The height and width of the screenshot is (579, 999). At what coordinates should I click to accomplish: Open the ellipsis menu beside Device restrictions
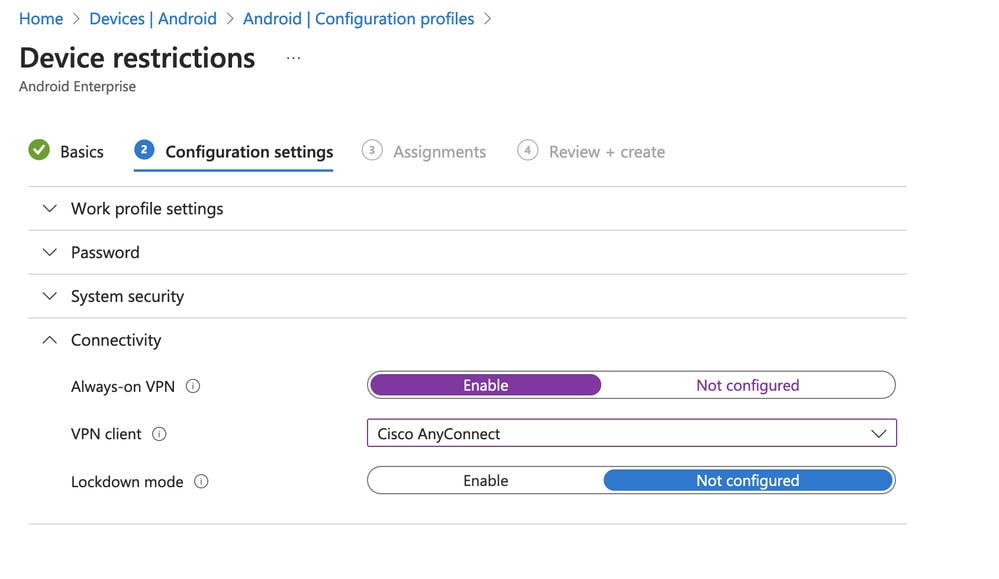click(293, 58)
